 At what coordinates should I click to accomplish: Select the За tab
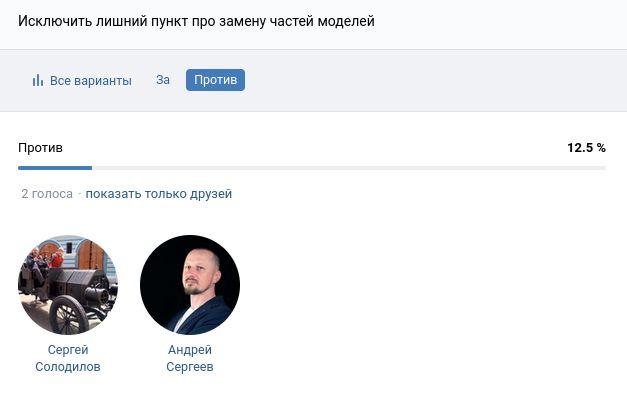163,80
